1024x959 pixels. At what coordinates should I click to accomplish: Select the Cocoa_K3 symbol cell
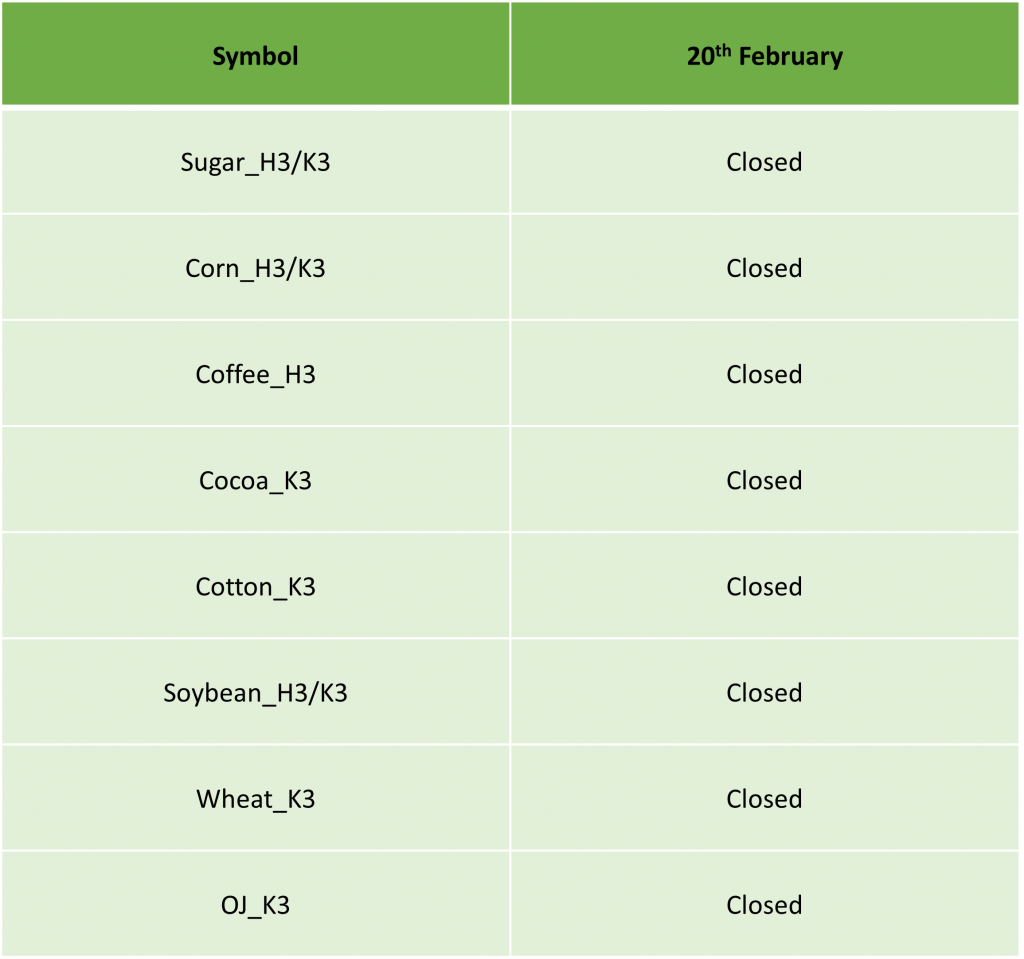click(x=255, y=480)
